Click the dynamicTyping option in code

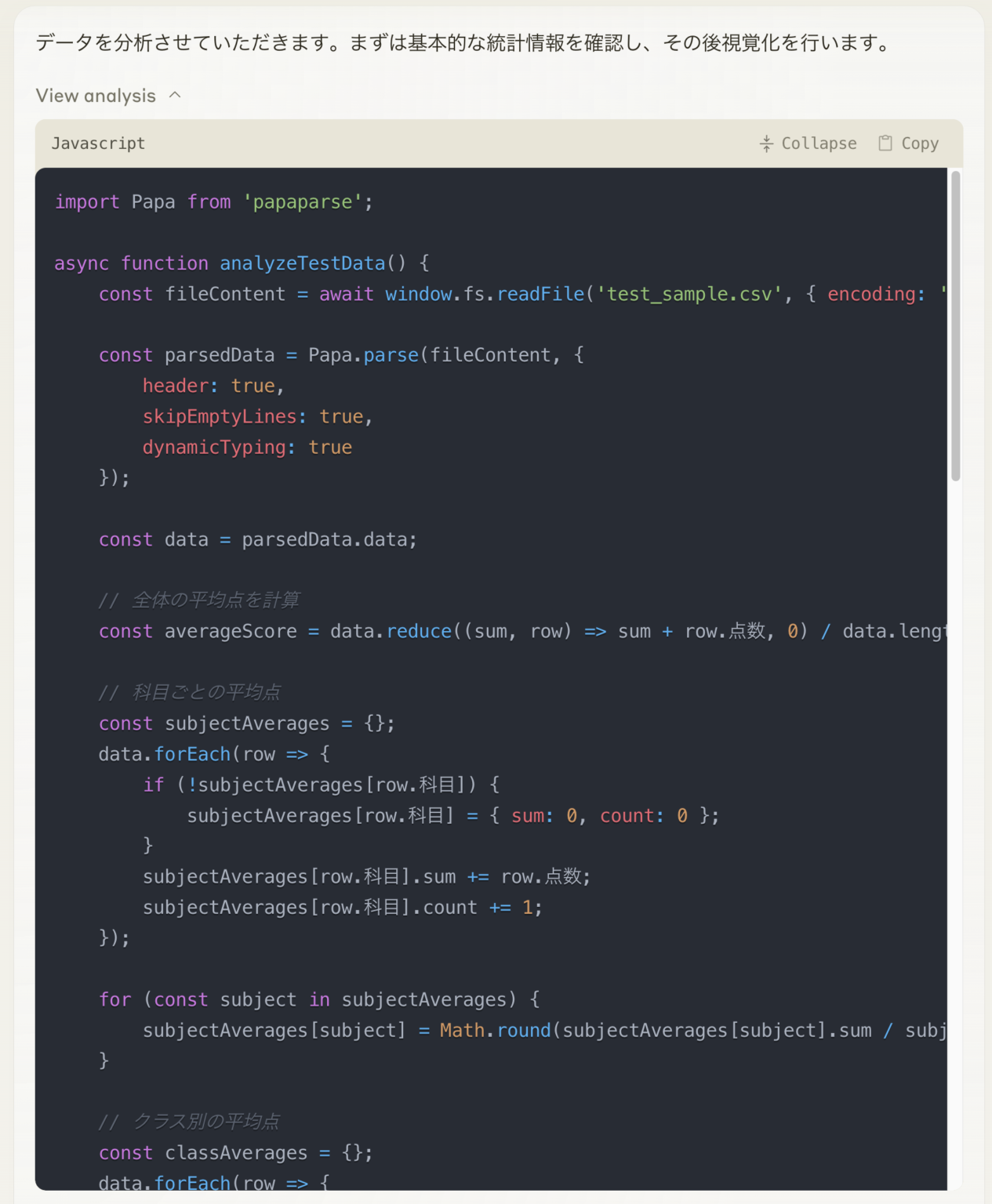click(x=214, y=447)
